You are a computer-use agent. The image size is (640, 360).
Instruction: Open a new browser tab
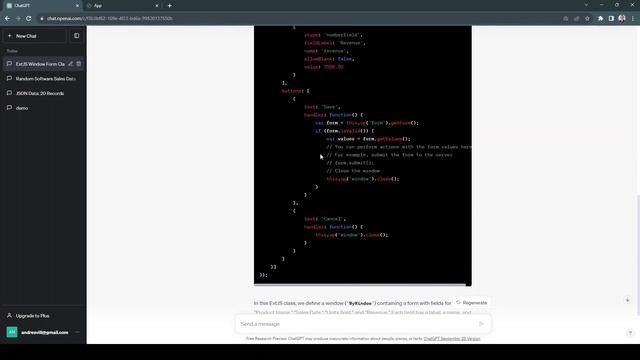click(169, 6)
